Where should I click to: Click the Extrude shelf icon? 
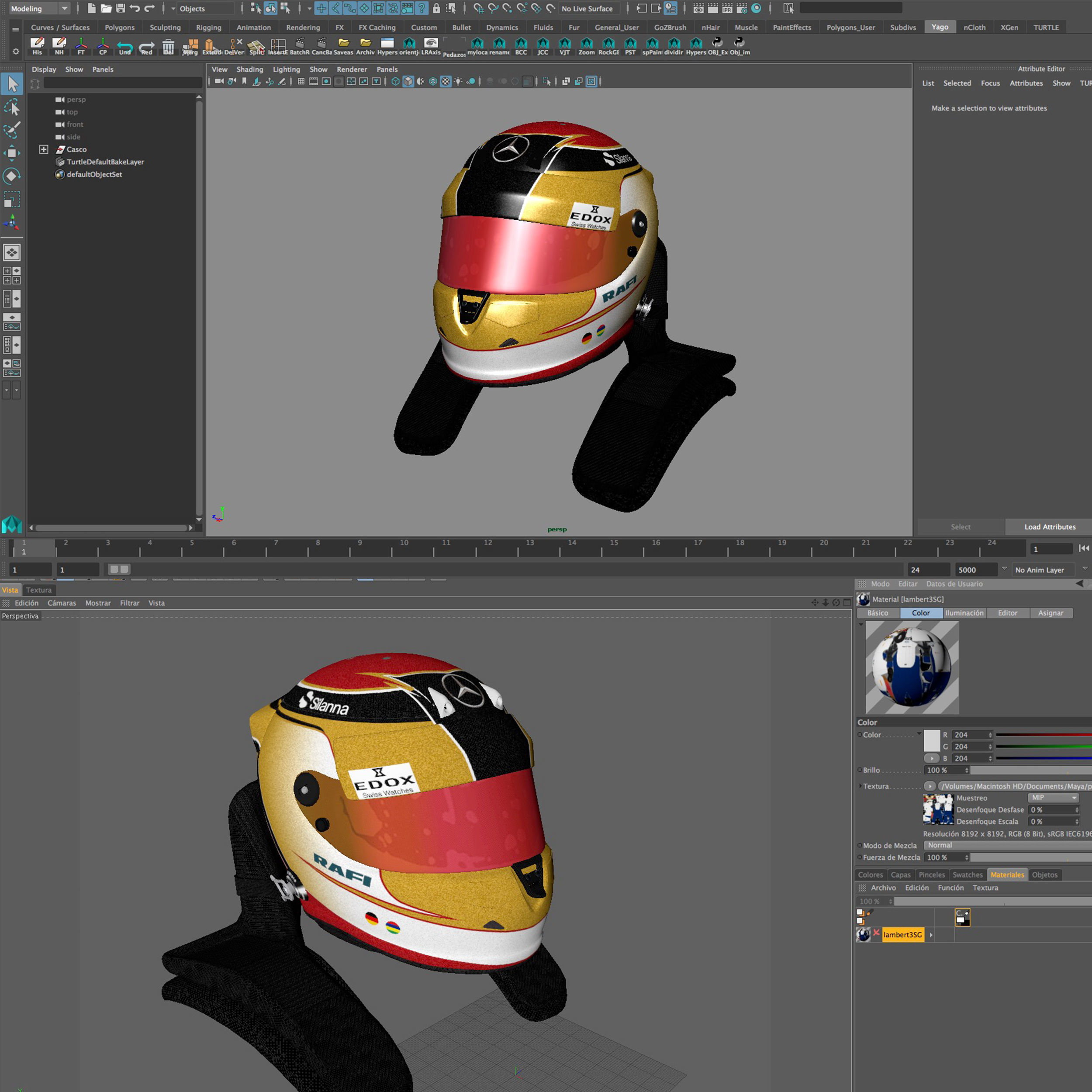[x=212, y=46]
